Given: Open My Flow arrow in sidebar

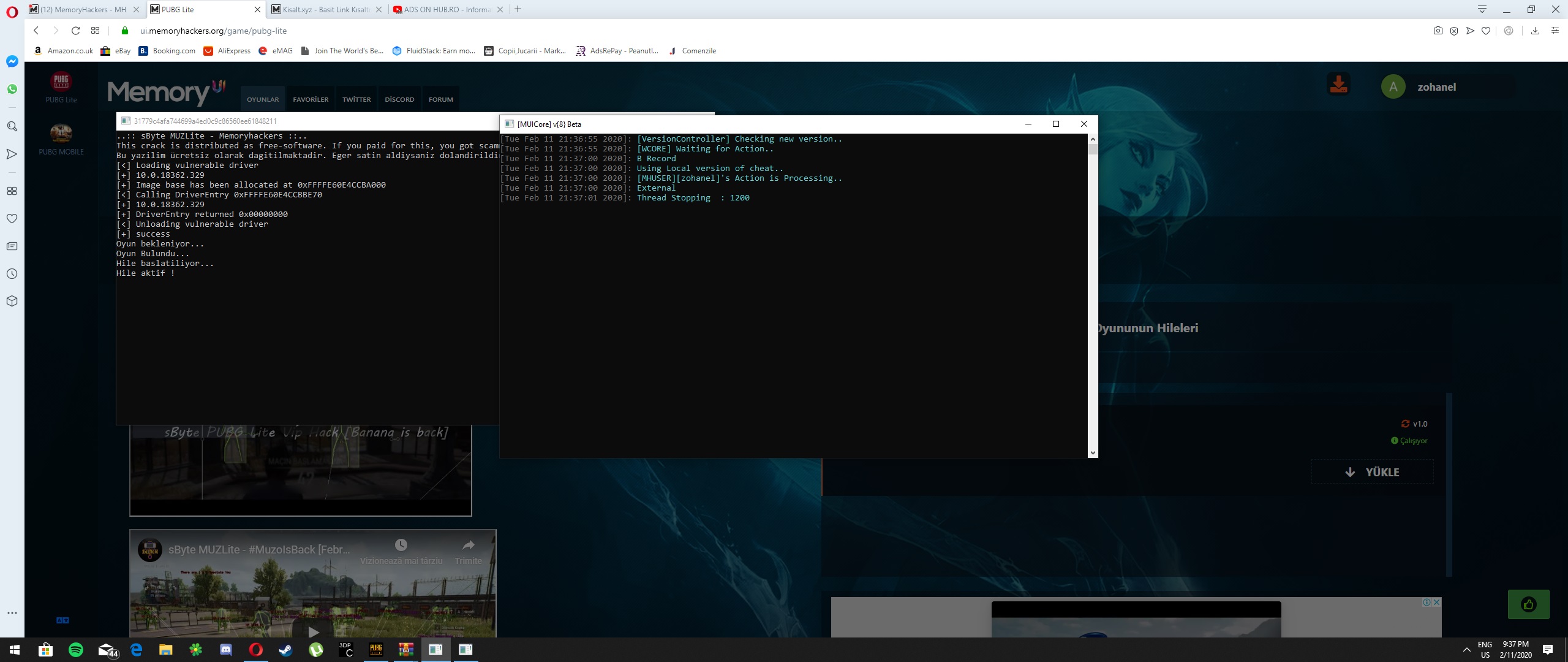Looking at the screenshot, I should point(12,154).
